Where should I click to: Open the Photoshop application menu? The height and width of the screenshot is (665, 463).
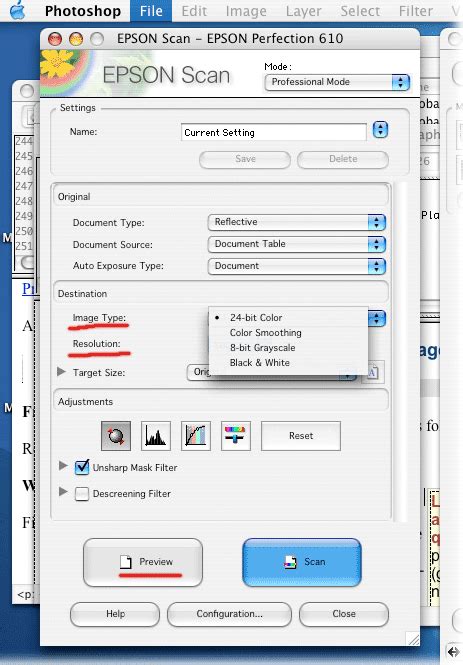[x=83, y=11]
